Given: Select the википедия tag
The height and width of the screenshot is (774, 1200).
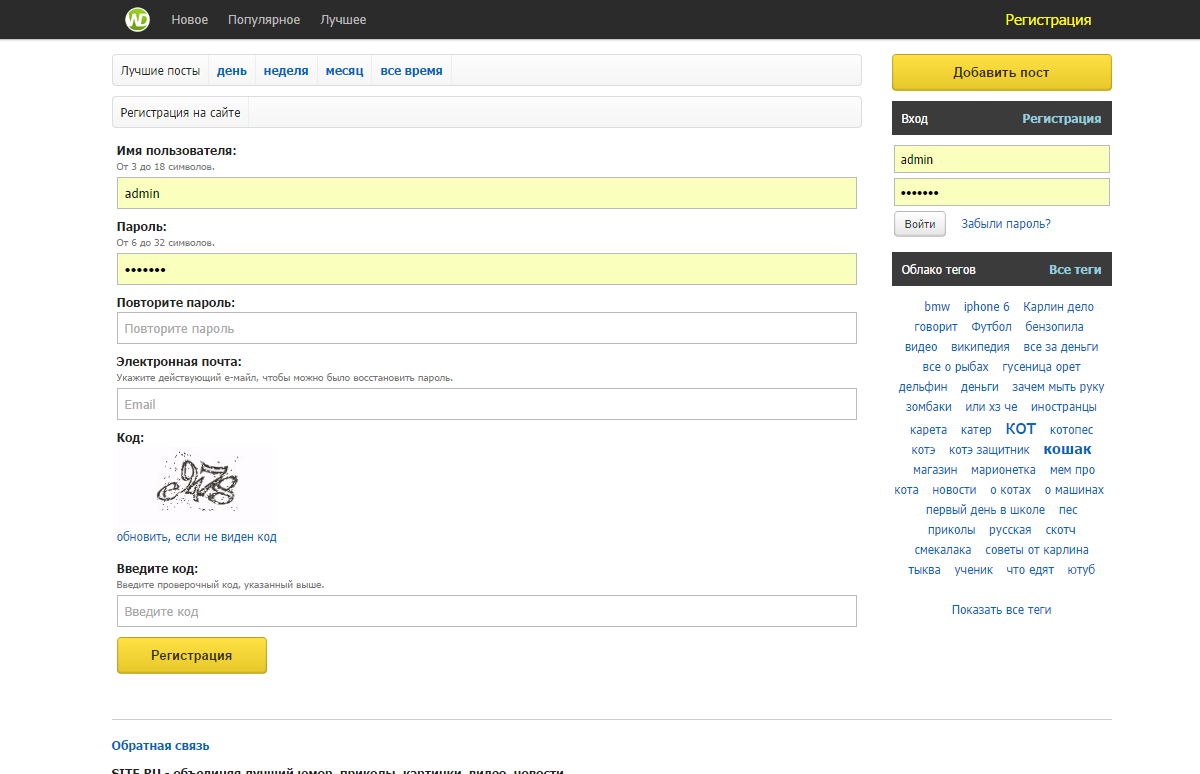Looking at the screenshot, I should 980,347.
